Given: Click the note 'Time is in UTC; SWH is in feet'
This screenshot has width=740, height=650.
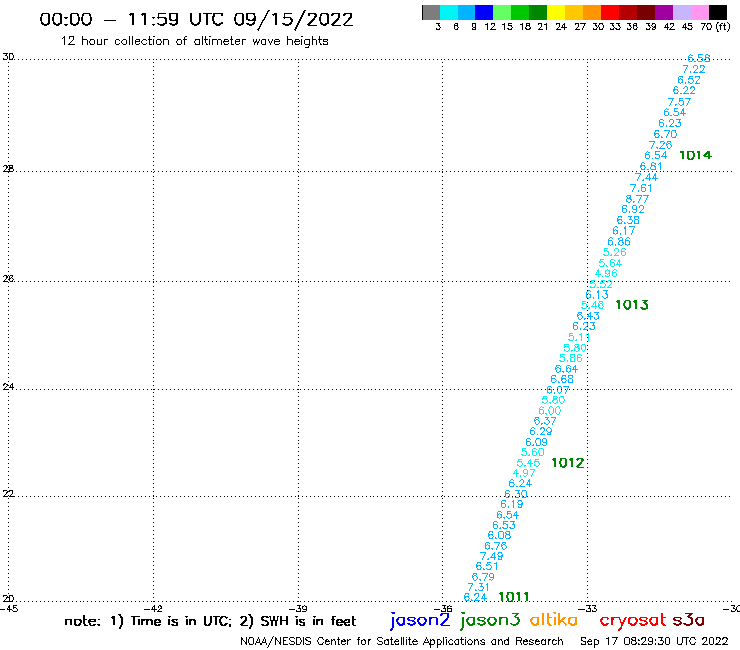Looking at the screenshot, I should point(210,621).
